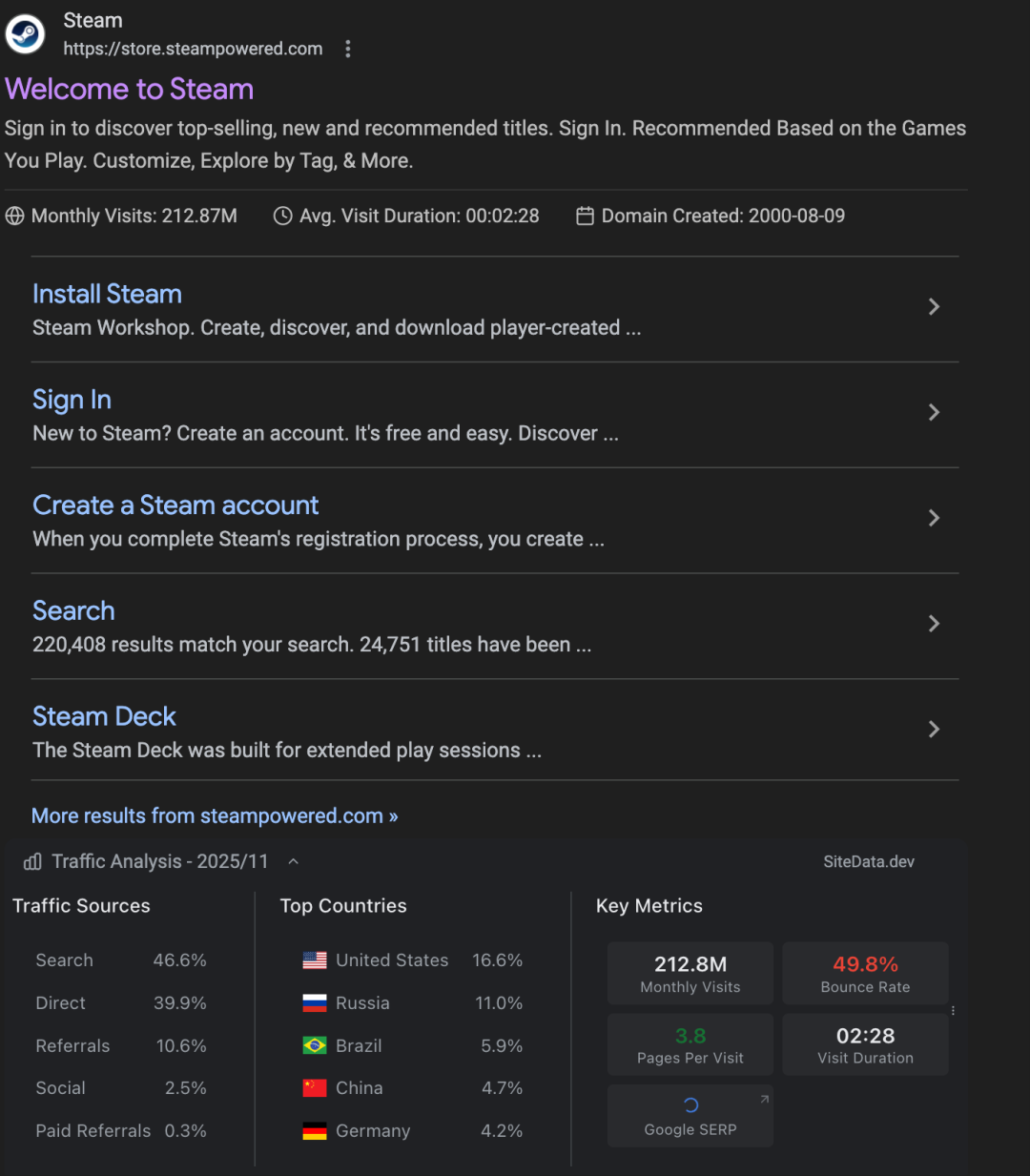
Task: Click the Steam logo favicon
Action: pyautogui.click(x=25, y=34)
